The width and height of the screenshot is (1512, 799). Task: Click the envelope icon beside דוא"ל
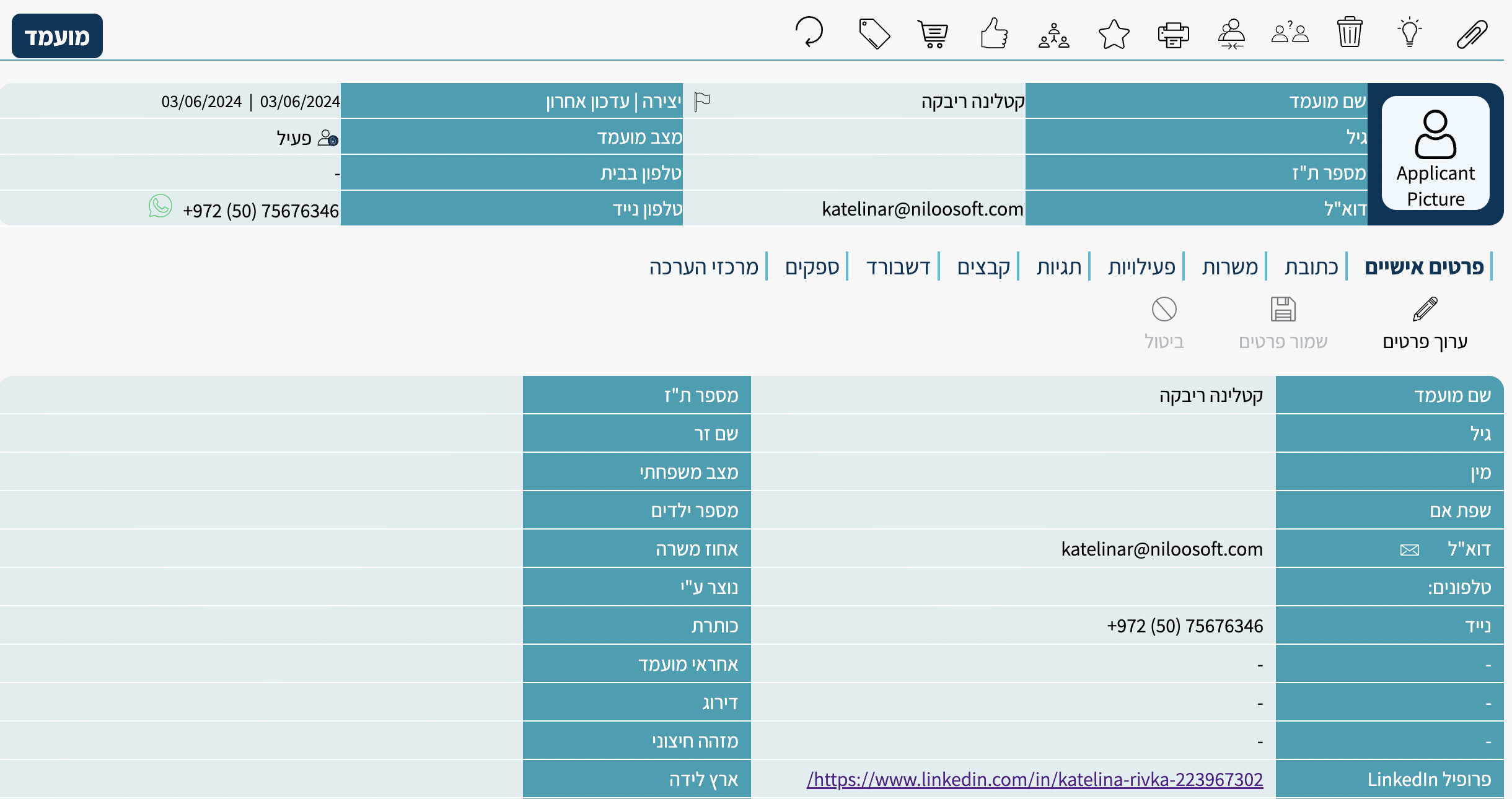point(1409,550)
